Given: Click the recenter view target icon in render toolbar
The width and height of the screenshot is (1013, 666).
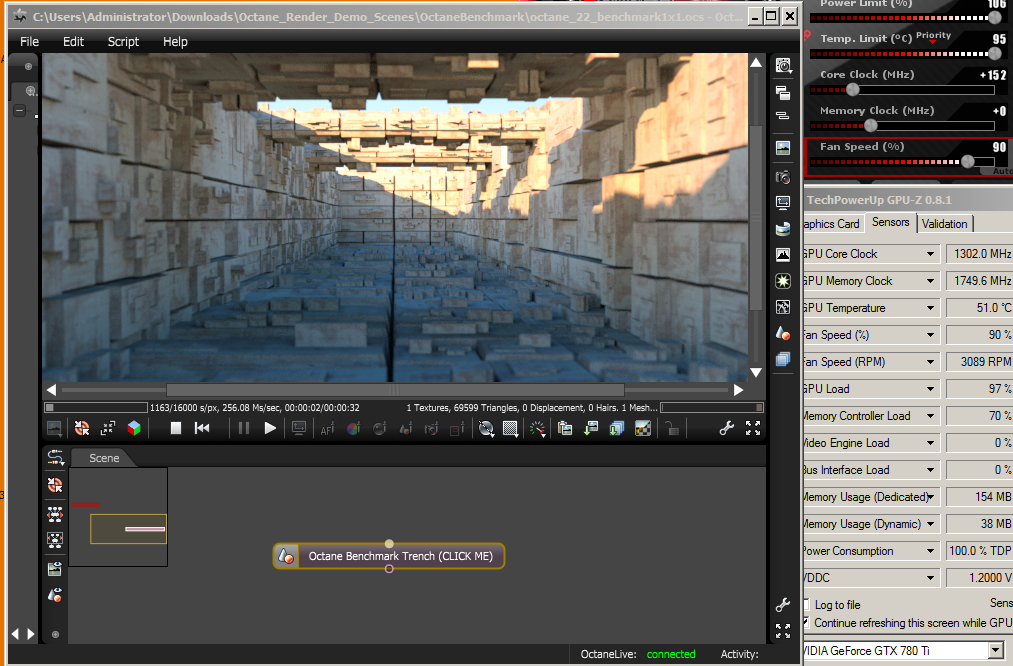Looking at the screenshot, I should pyautogui.click(x=81, y=428).
